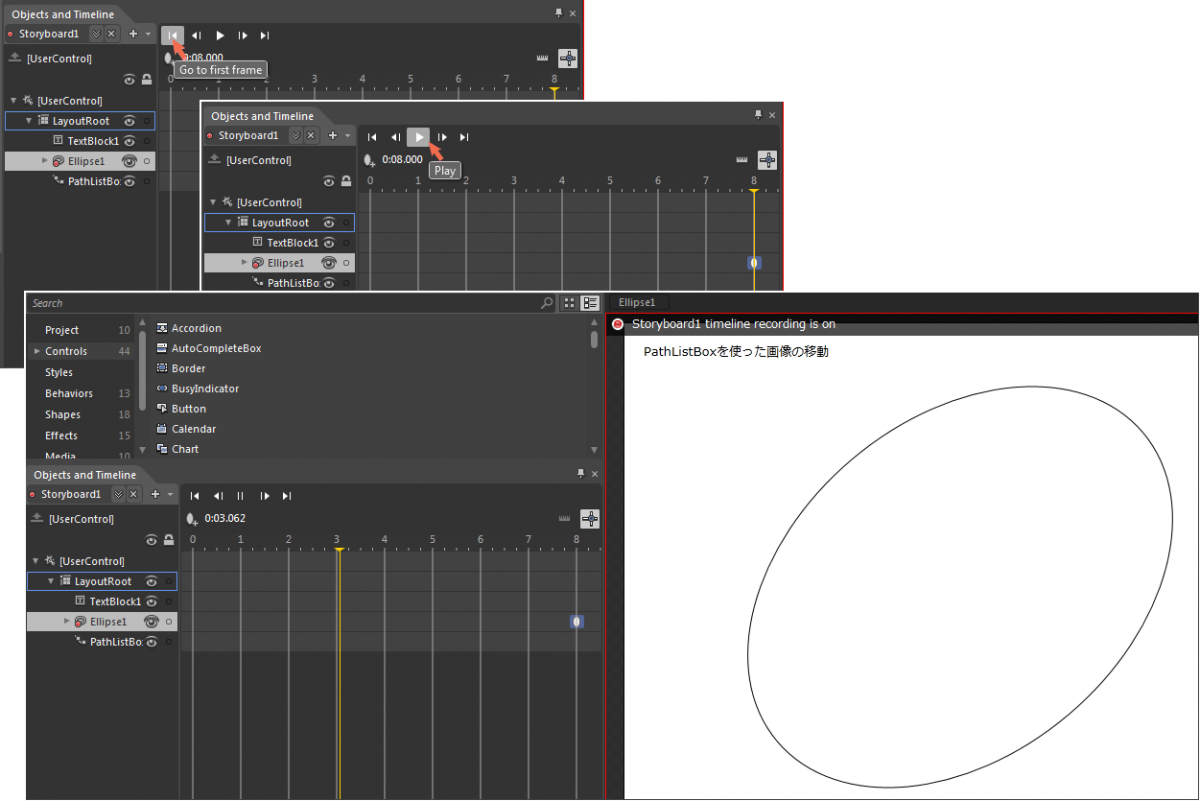Viewport: 1200px width, 801px height.
Task: Go to previous frame in 0:03.062 timeline panel
Action: [x=218, y=496]
